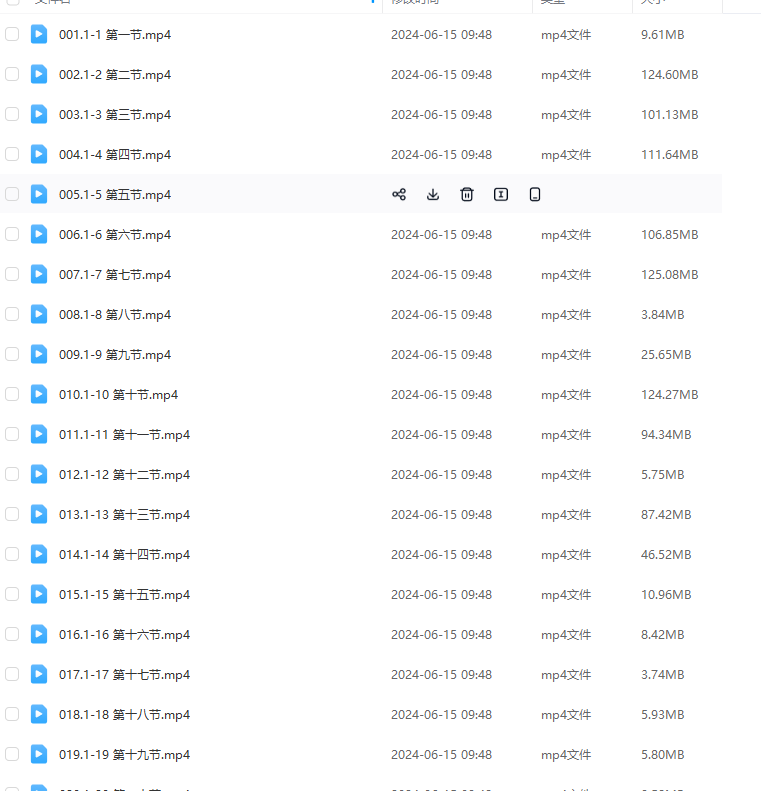Check the box next to 012.1-12 第十二节.mp4
The height and width of the screenshot is (791, 761).
click(12, 475)
